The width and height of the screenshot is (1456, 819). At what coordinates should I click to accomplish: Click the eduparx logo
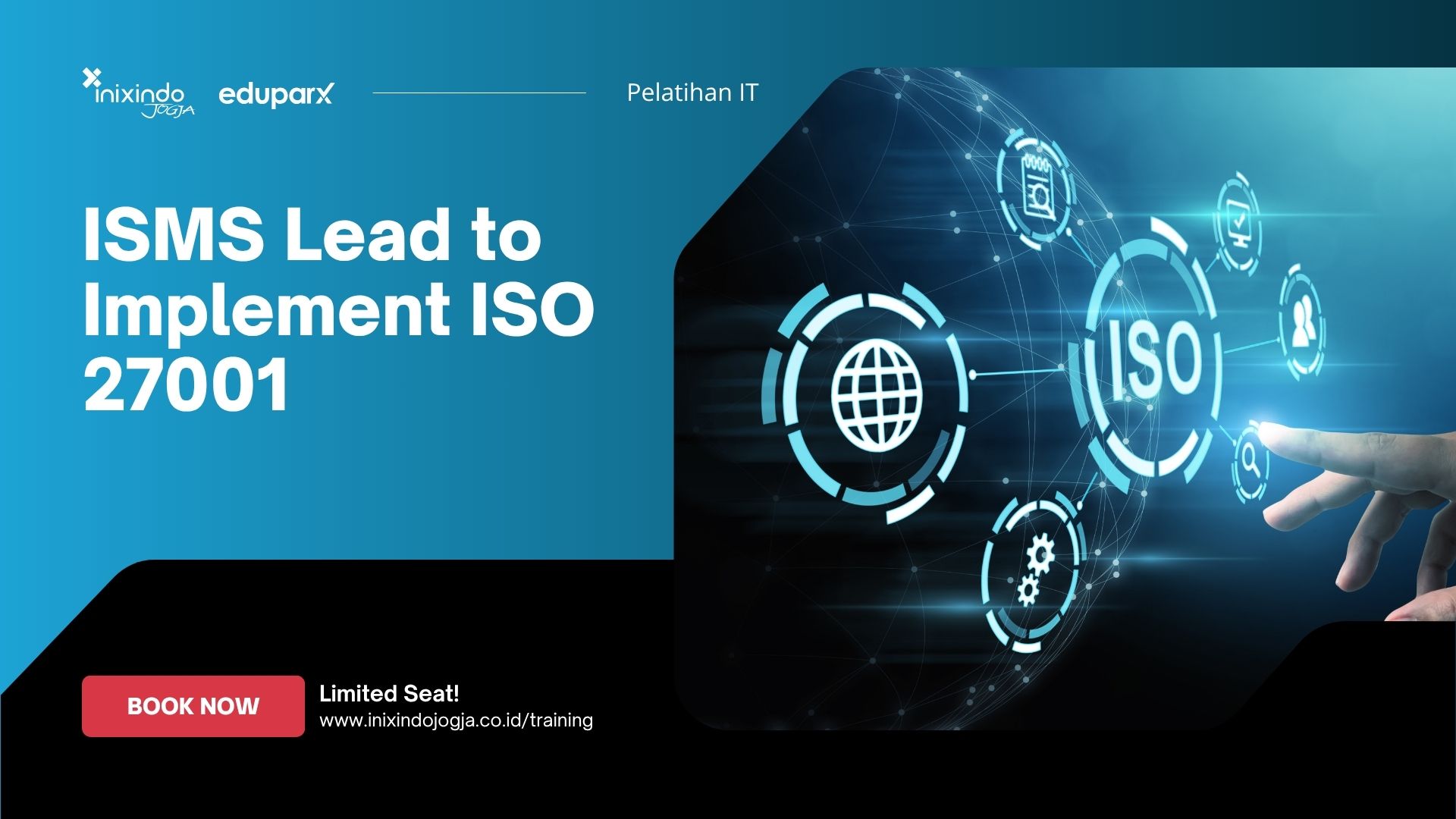click(x=275, y=94)
